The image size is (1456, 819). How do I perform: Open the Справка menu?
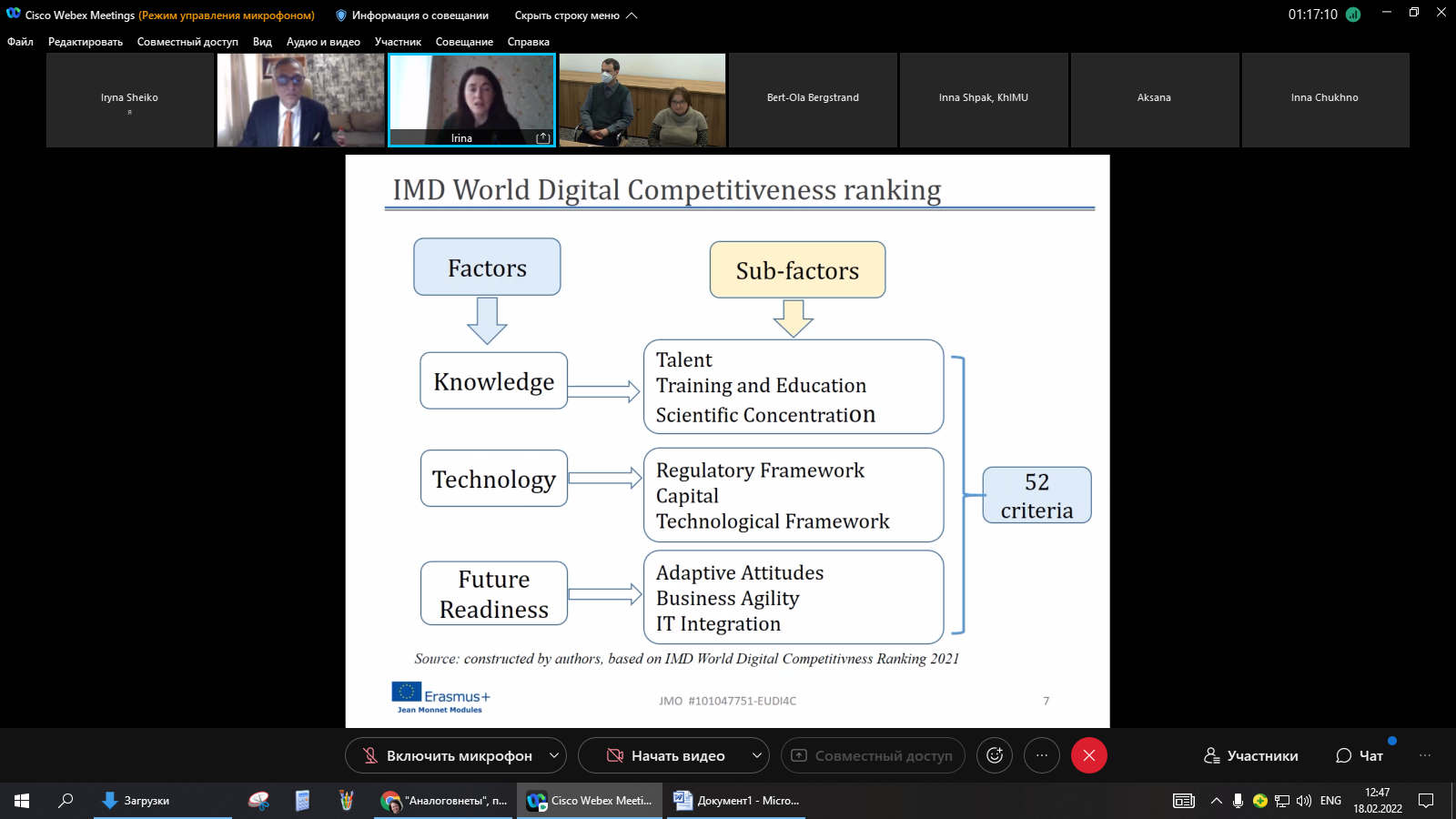(529, 42)
